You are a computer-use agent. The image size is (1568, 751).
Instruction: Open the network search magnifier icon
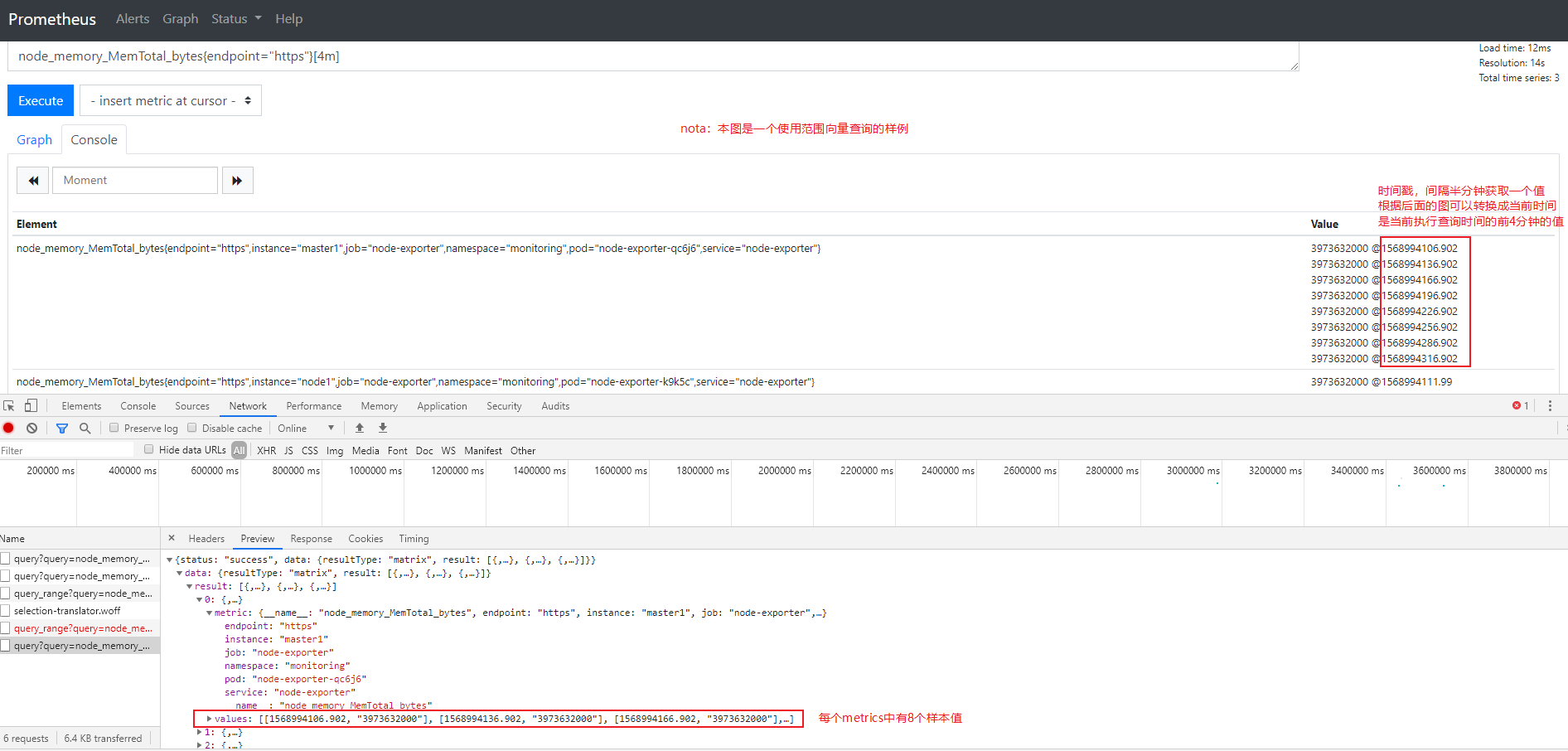85,429
